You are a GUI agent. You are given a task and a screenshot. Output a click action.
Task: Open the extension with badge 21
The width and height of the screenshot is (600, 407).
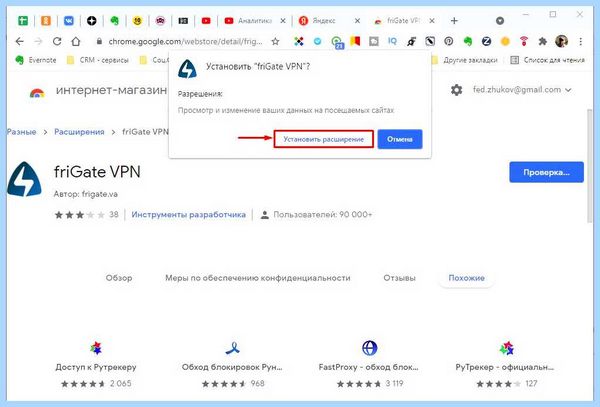coord(337,42)
